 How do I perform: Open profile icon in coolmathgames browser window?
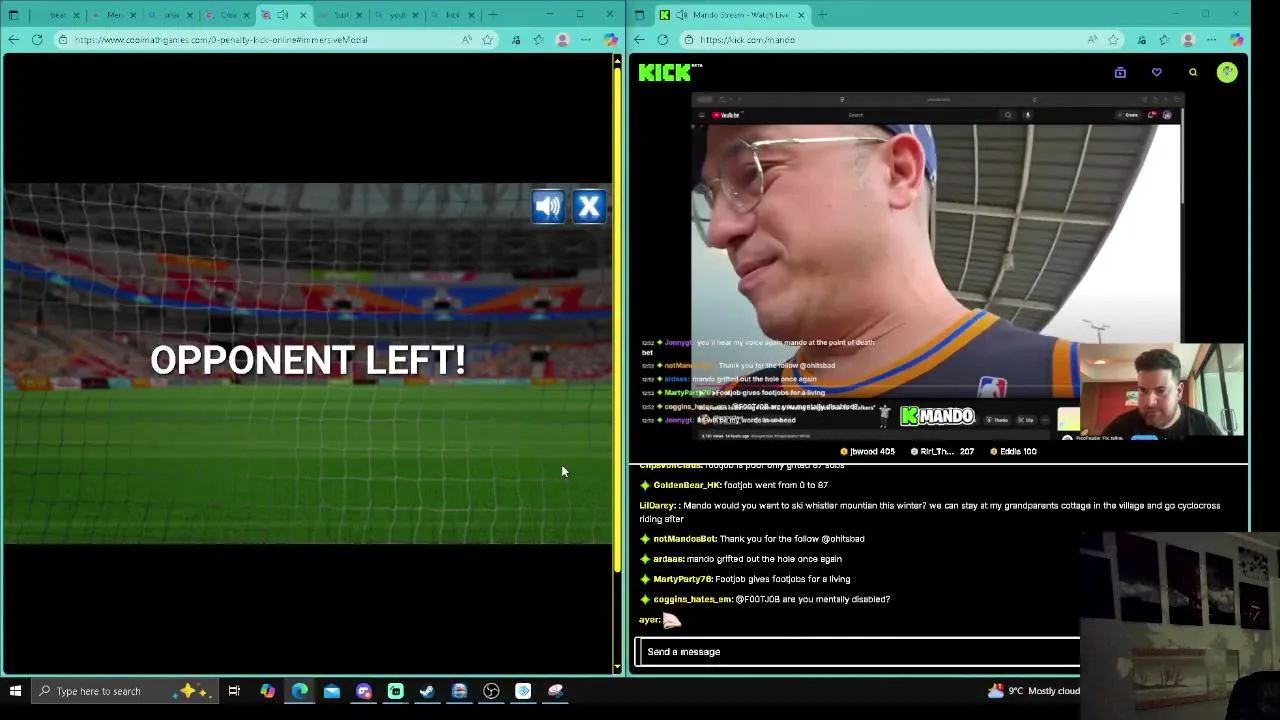point(562,40)
